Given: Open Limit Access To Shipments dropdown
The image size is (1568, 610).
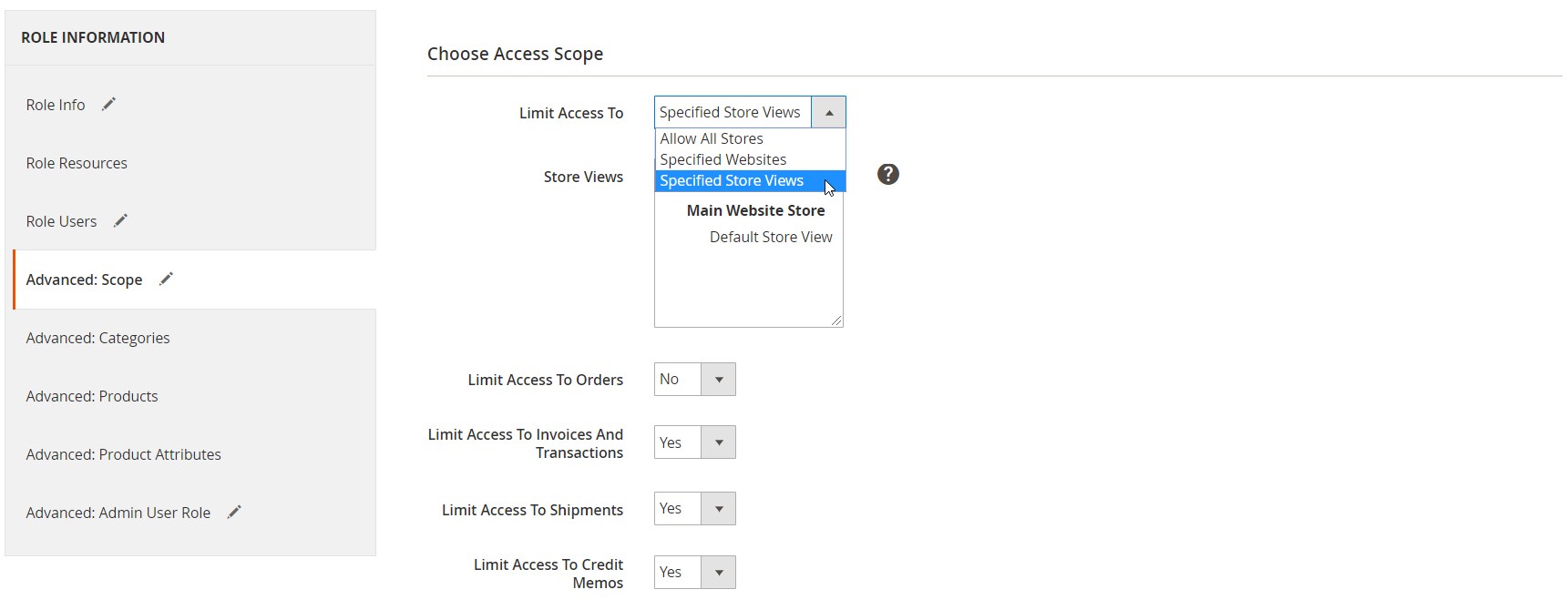Looking at the screenshot, I should click(x=694, y=509).
